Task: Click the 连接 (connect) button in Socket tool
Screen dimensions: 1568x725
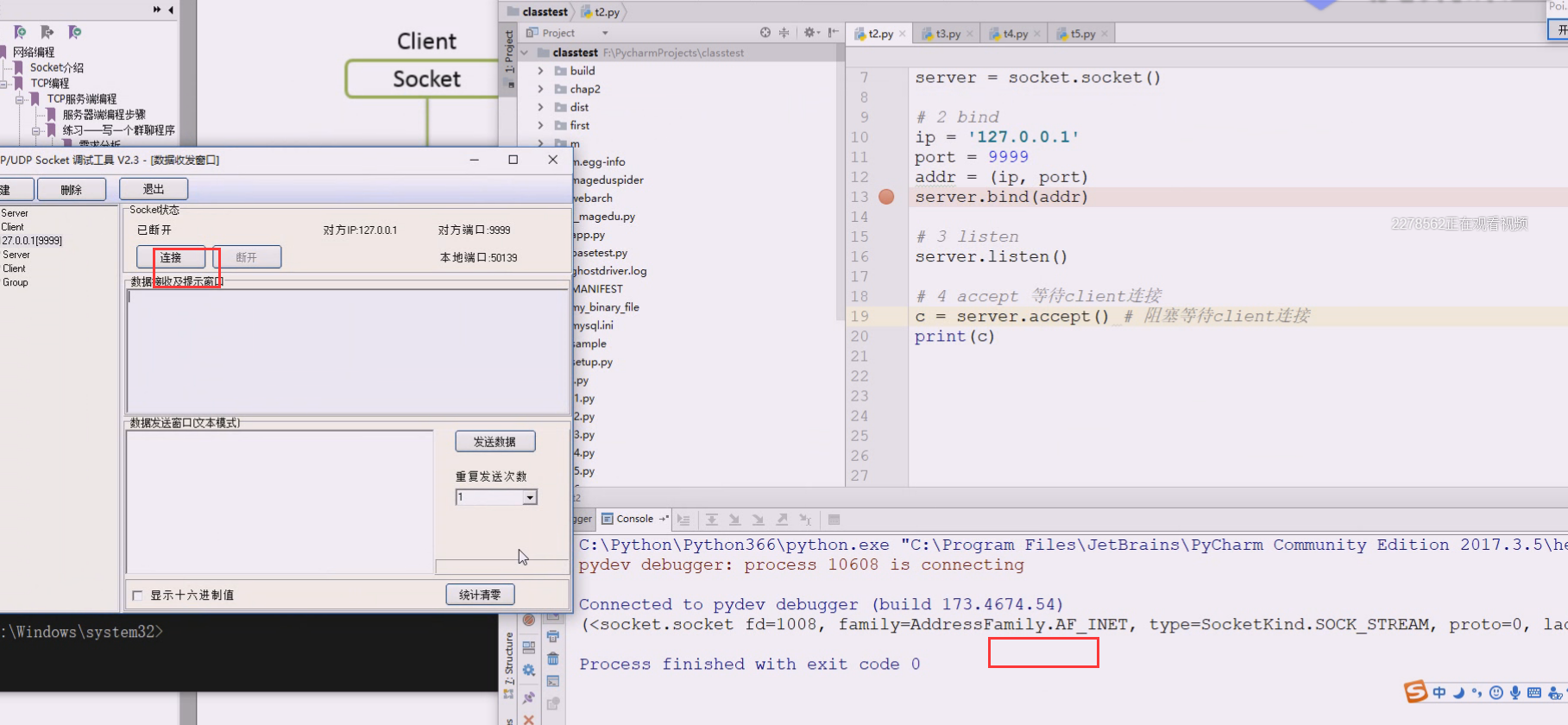Action: coord(171,257)
